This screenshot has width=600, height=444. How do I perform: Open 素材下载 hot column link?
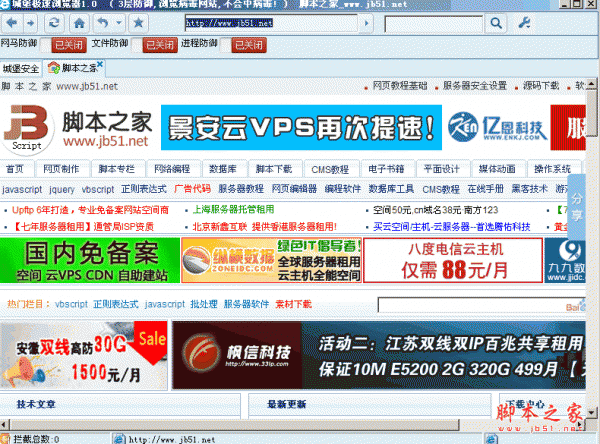coord(293,304)
